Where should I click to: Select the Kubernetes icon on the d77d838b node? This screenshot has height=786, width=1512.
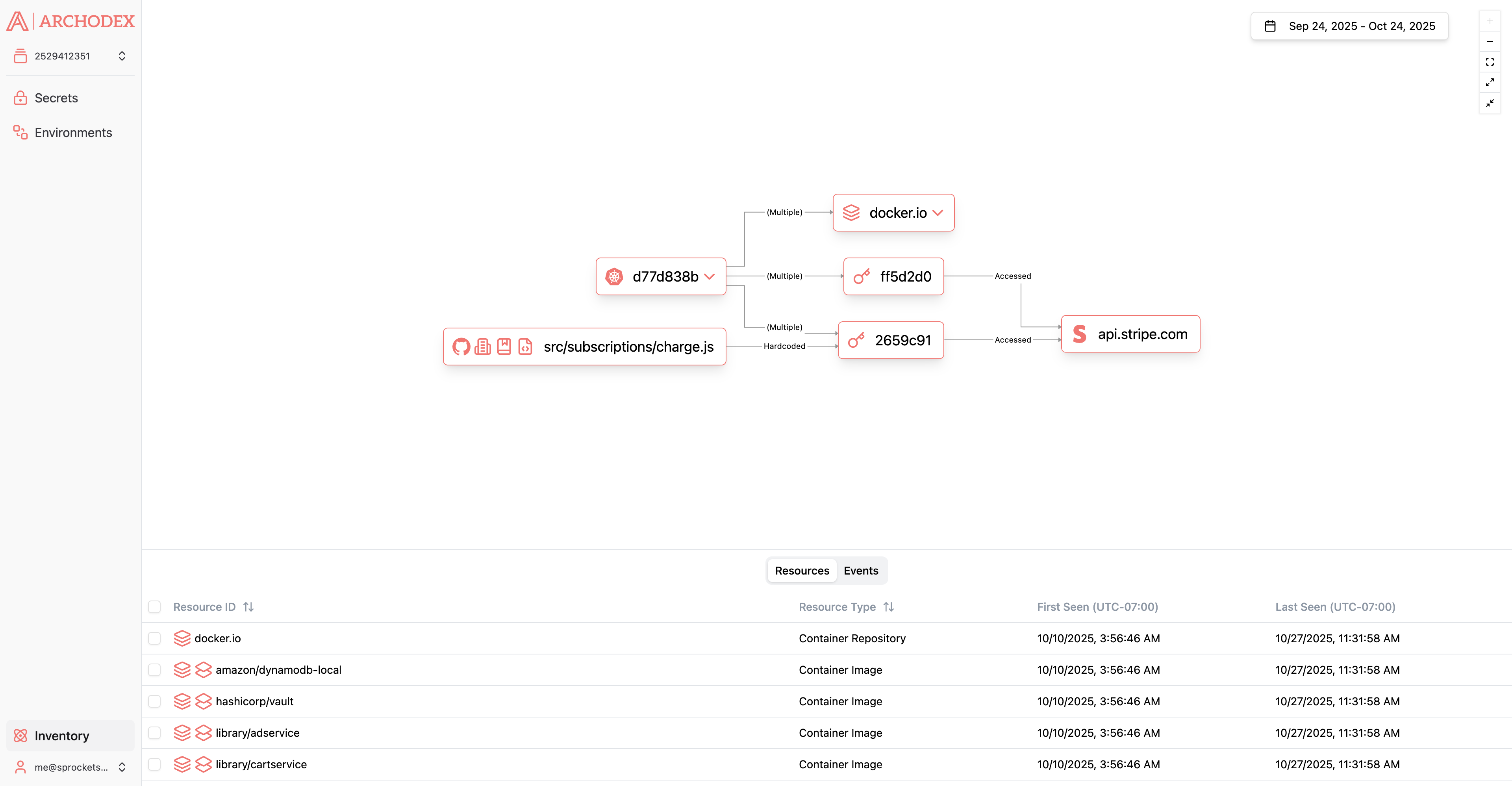pyautogui.click(x=614, y=276)
